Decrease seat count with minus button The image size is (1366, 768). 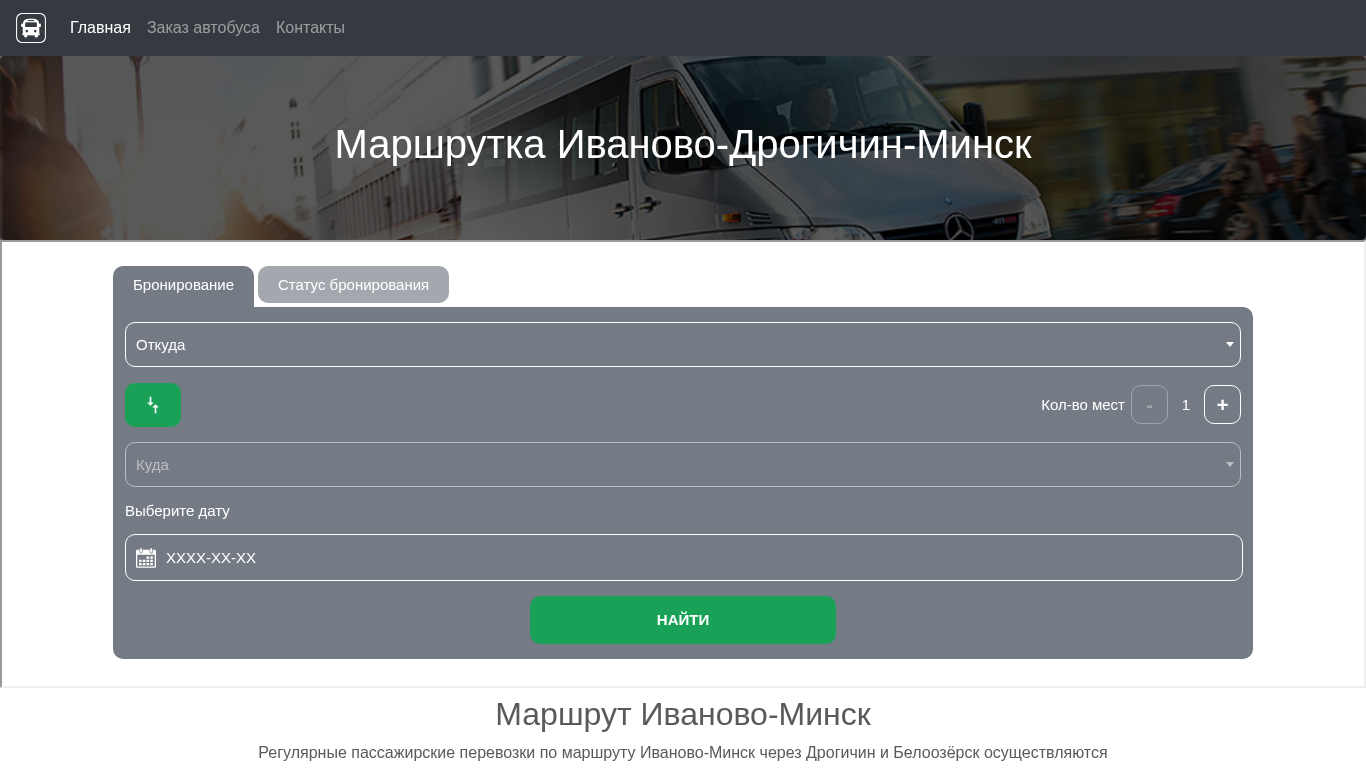pos(1149,405)
